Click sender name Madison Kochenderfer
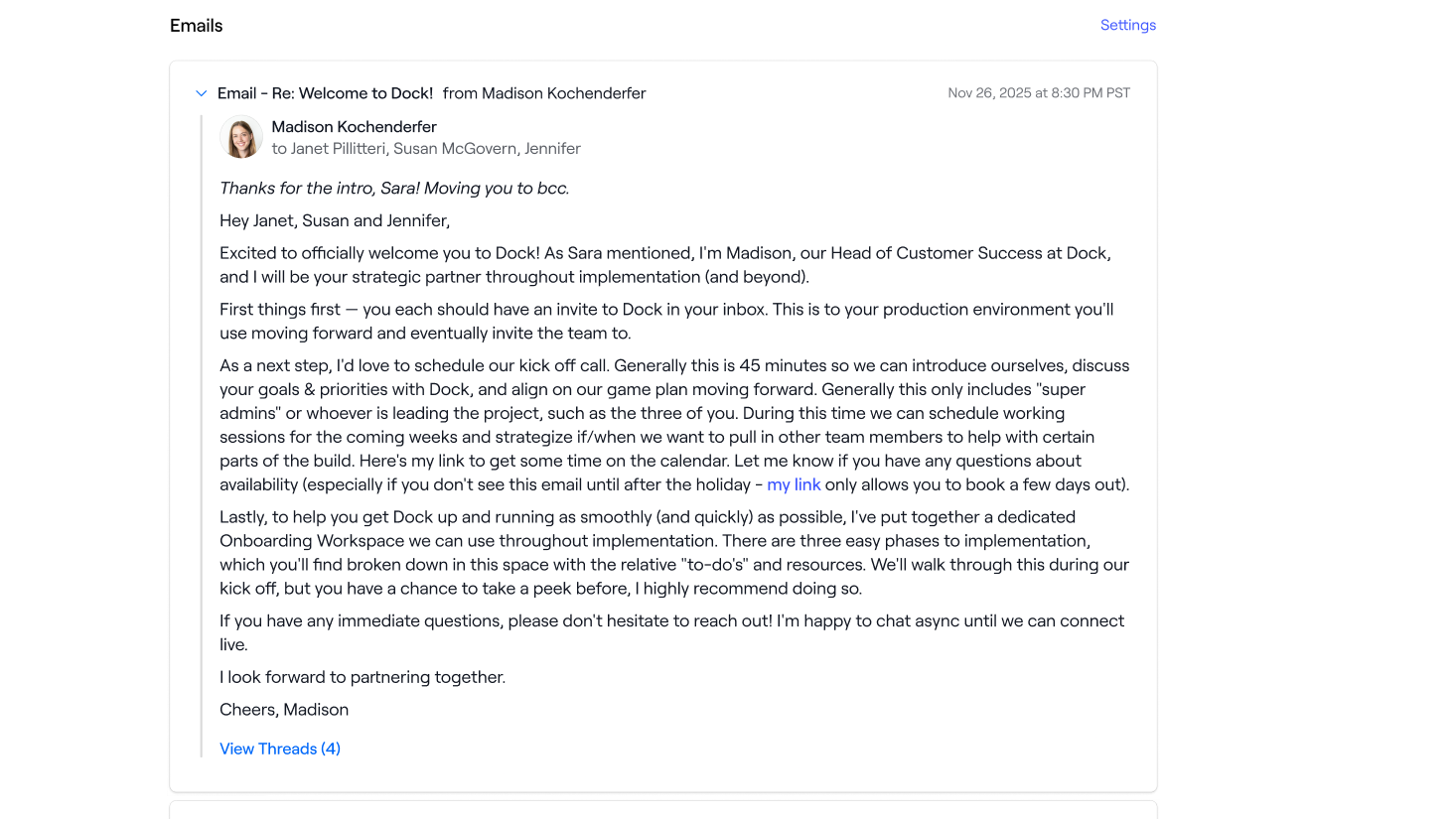Image resolution: width=1456 pixels, height=819 pixels. click(355, 127)
